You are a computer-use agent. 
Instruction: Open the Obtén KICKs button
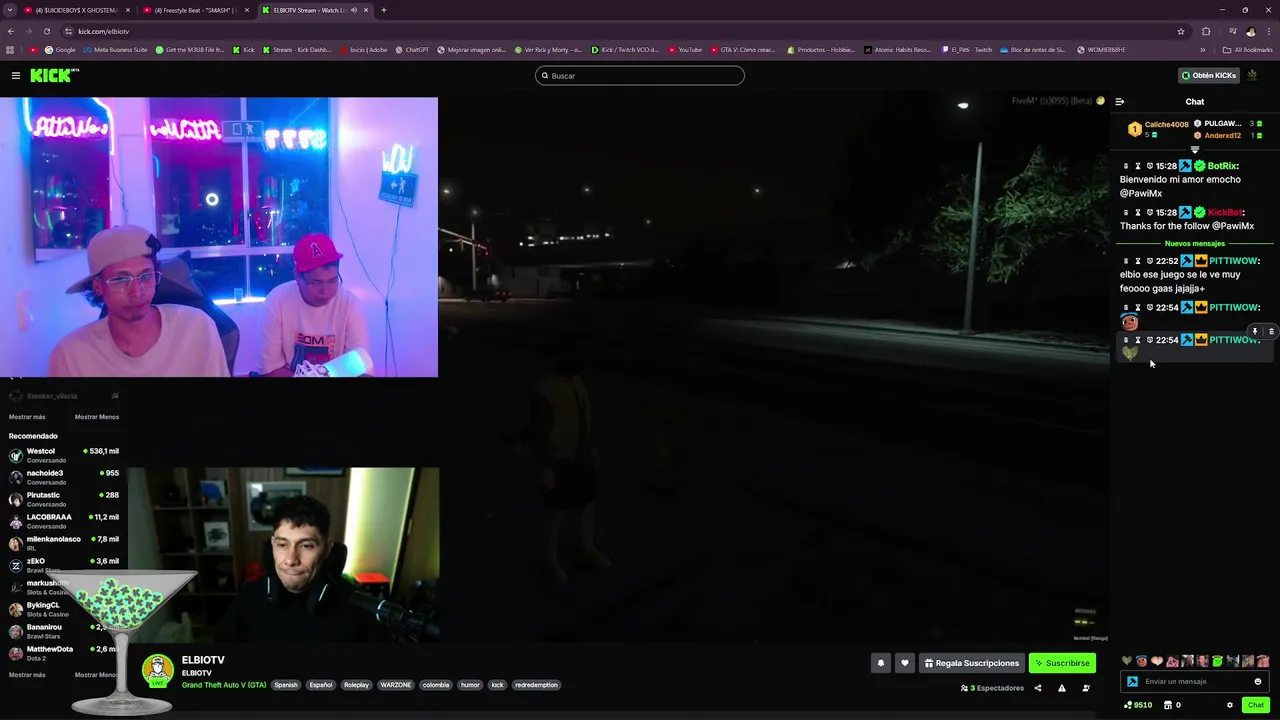click(x=1209, y=76)
